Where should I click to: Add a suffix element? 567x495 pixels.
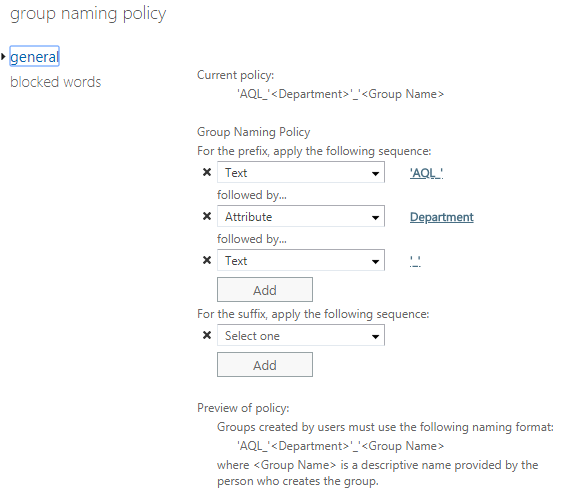pyautogui.click(x=265, y=365)
